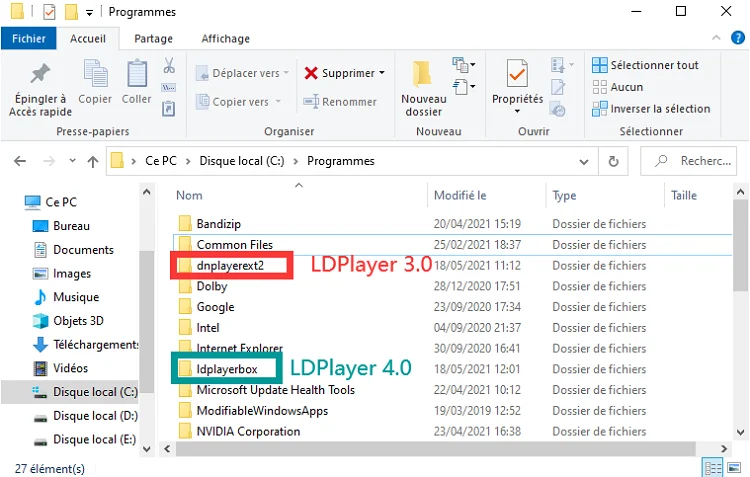Switch to large icons view in status bar
This screenshot has height=477, width=750.
734,467
